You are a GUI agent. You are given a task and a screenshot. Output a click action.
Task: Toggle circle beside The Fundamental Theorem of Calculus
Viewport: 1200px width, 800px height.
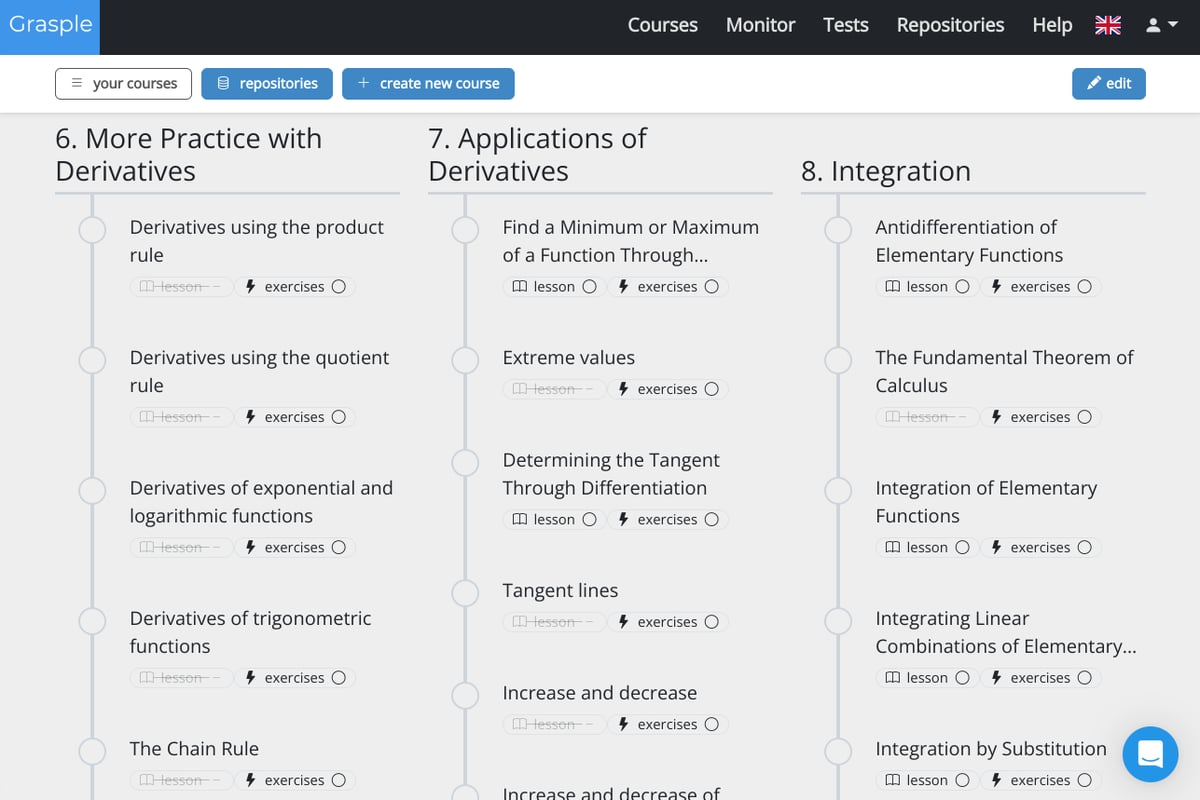point(838,360)
